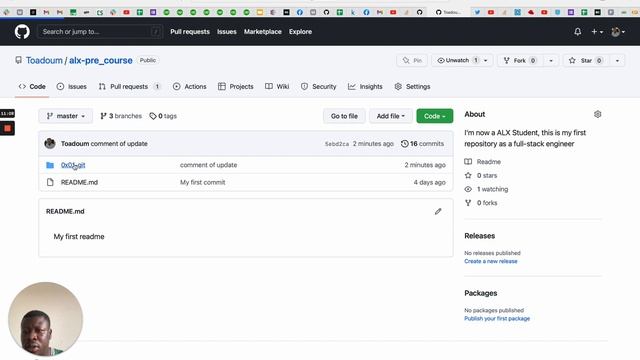This screenshot has width=640, height=360.
Task: Switch to the repository Settings tab
Action: (412, 87)
